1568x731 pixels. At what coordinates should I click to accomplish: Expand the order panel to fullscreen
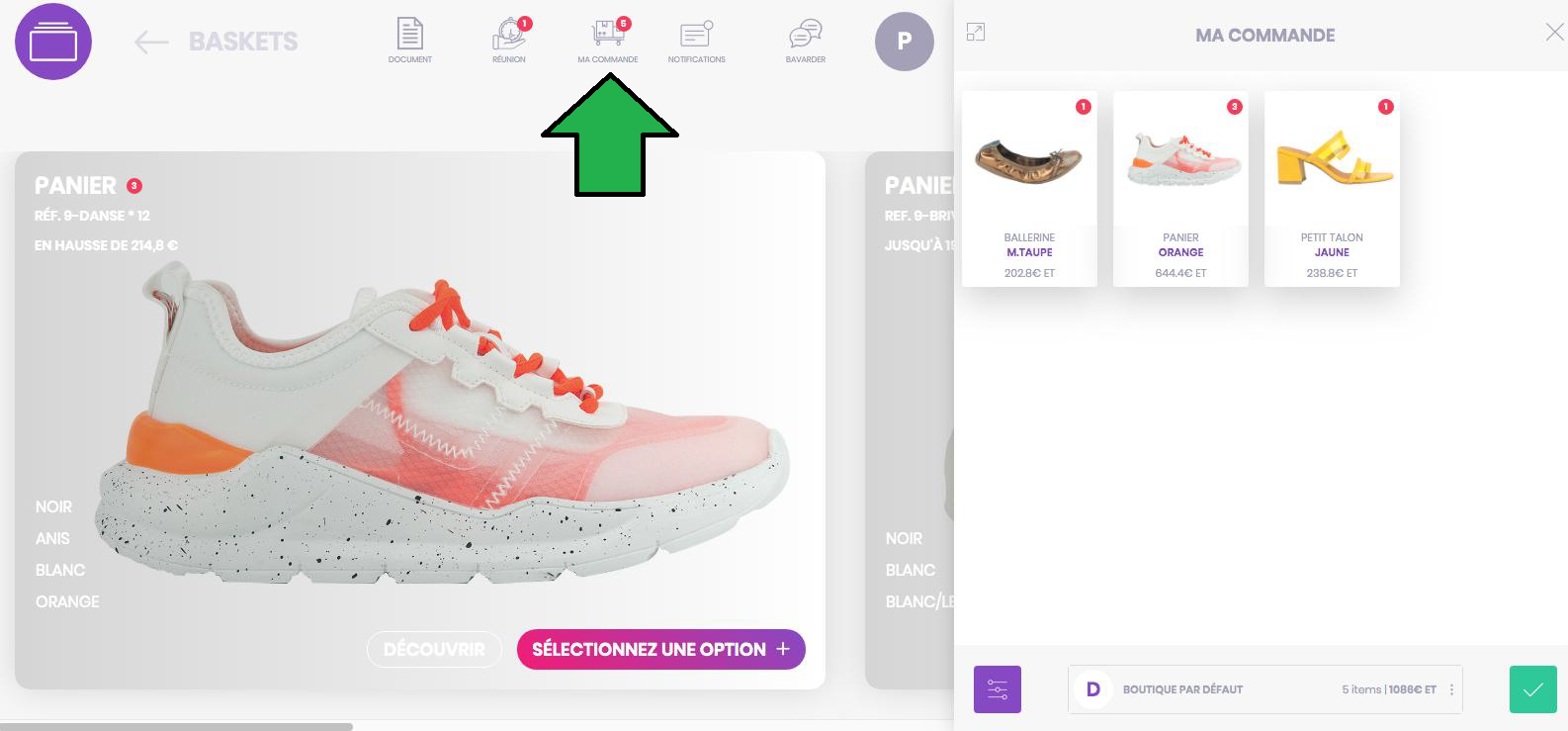(x=976, y=33)
